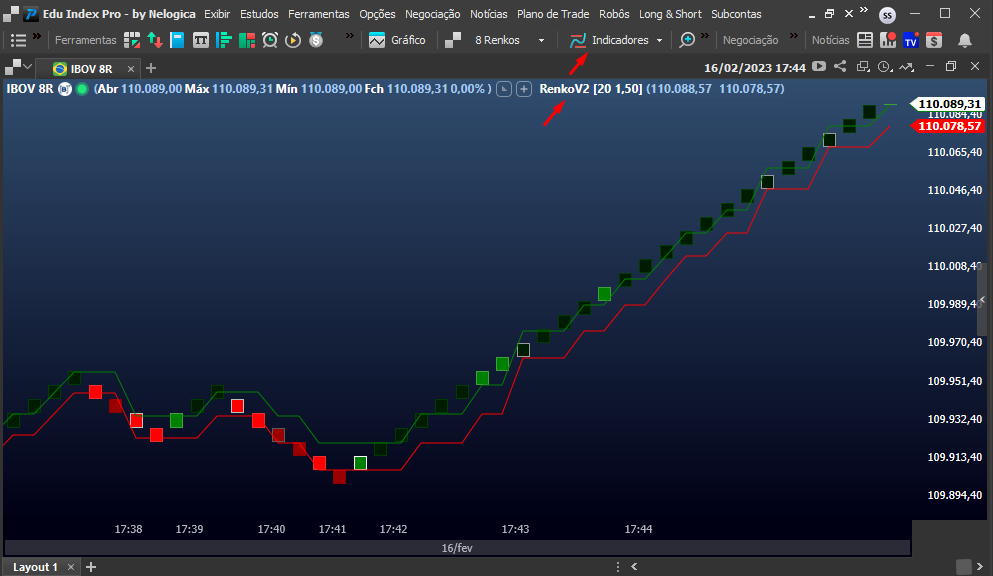Click the zoom-in magnifier icon
The height and width of the screenshot is (576, 993).
click(687, 40)
